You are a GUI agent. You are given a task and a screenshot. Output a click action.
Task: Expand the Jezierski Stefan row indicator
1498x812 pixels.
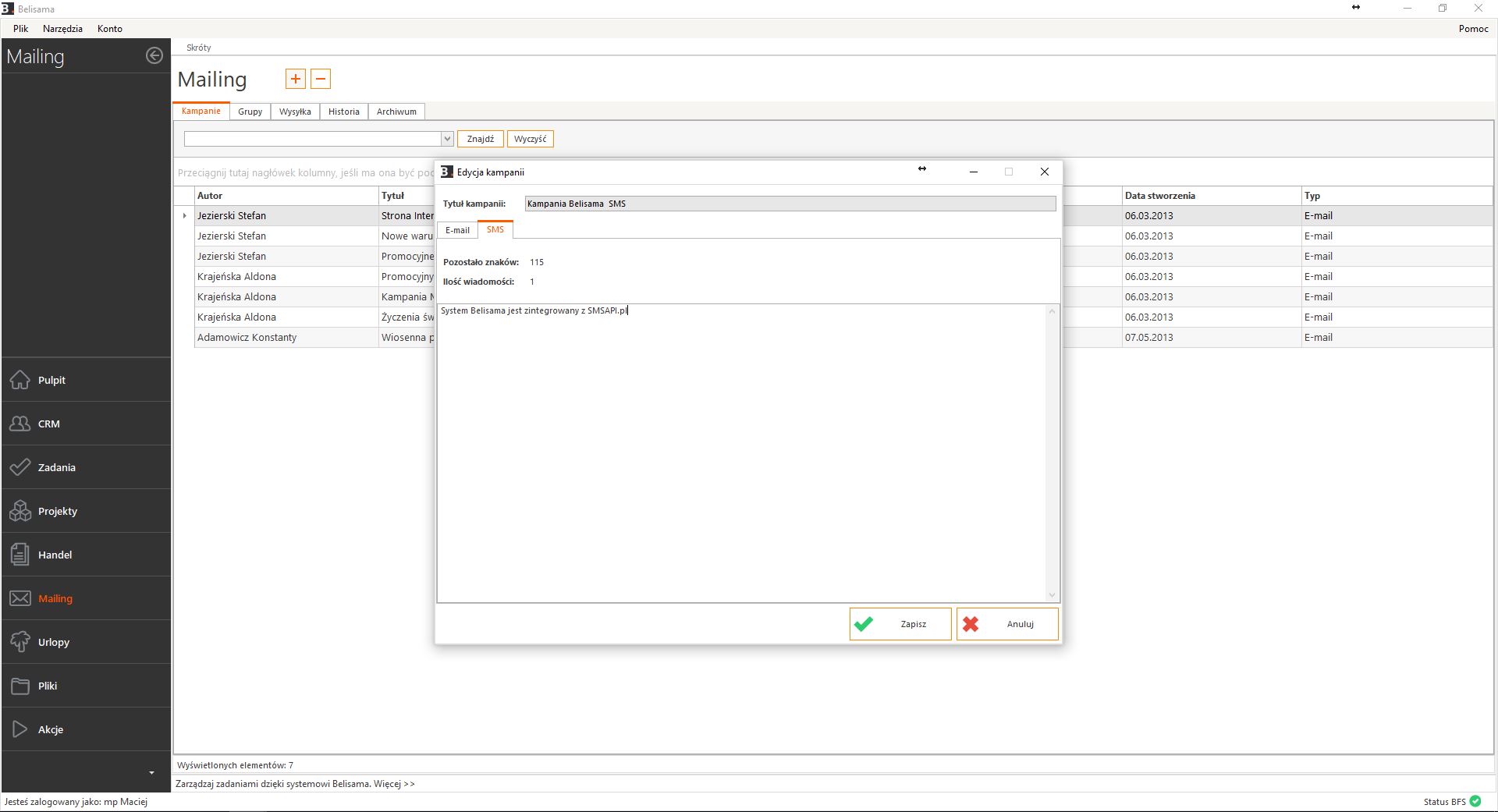[x=185, y=216]
